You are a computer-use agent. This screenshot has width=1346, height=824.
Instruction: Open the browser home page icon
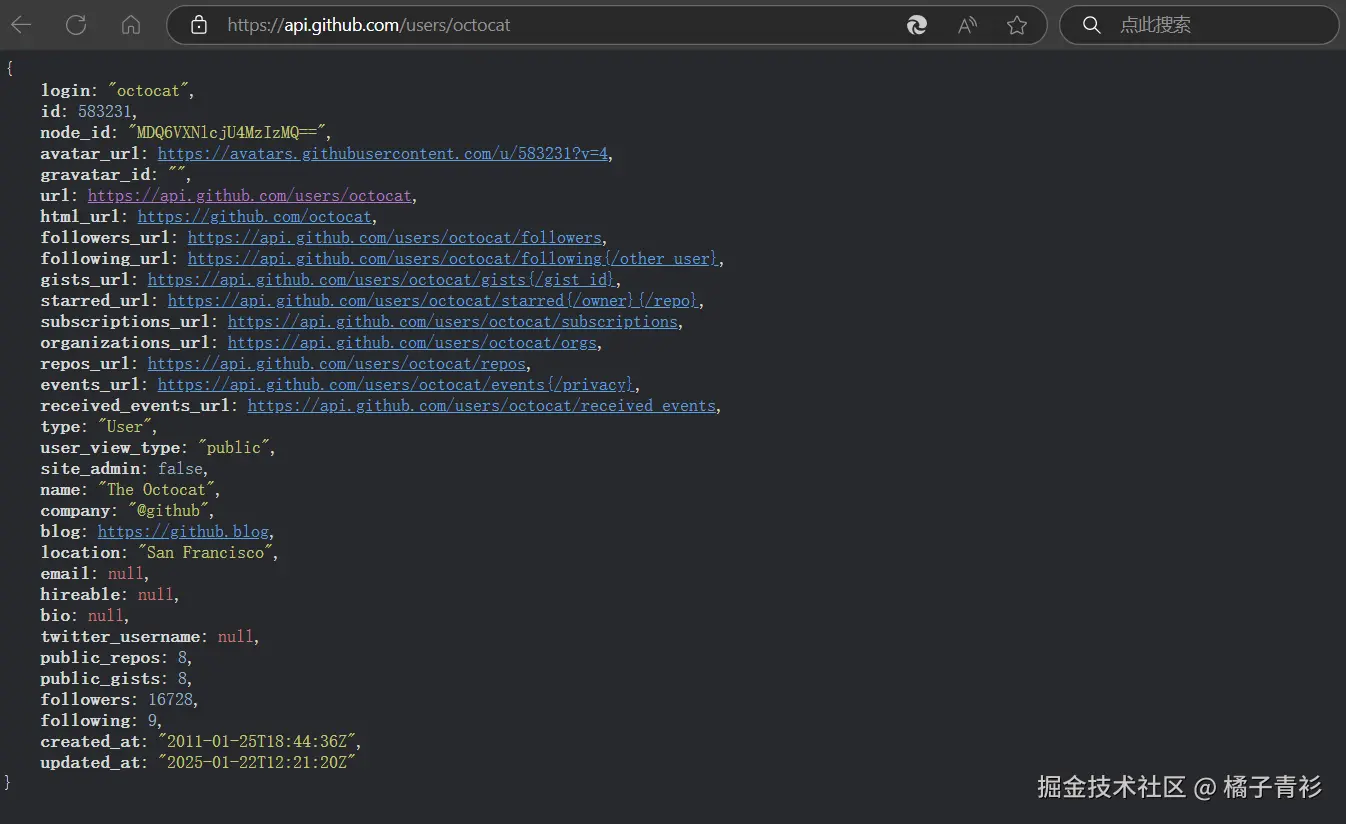point(130,25)
